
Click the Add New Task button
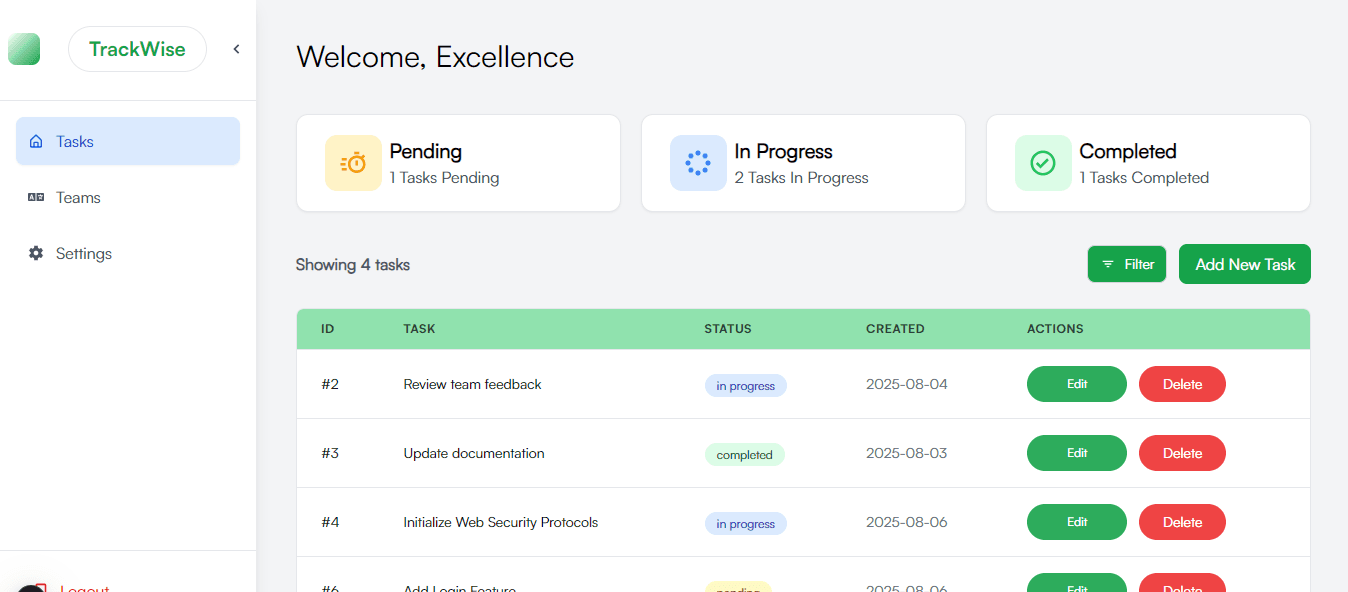point(1244,264)
